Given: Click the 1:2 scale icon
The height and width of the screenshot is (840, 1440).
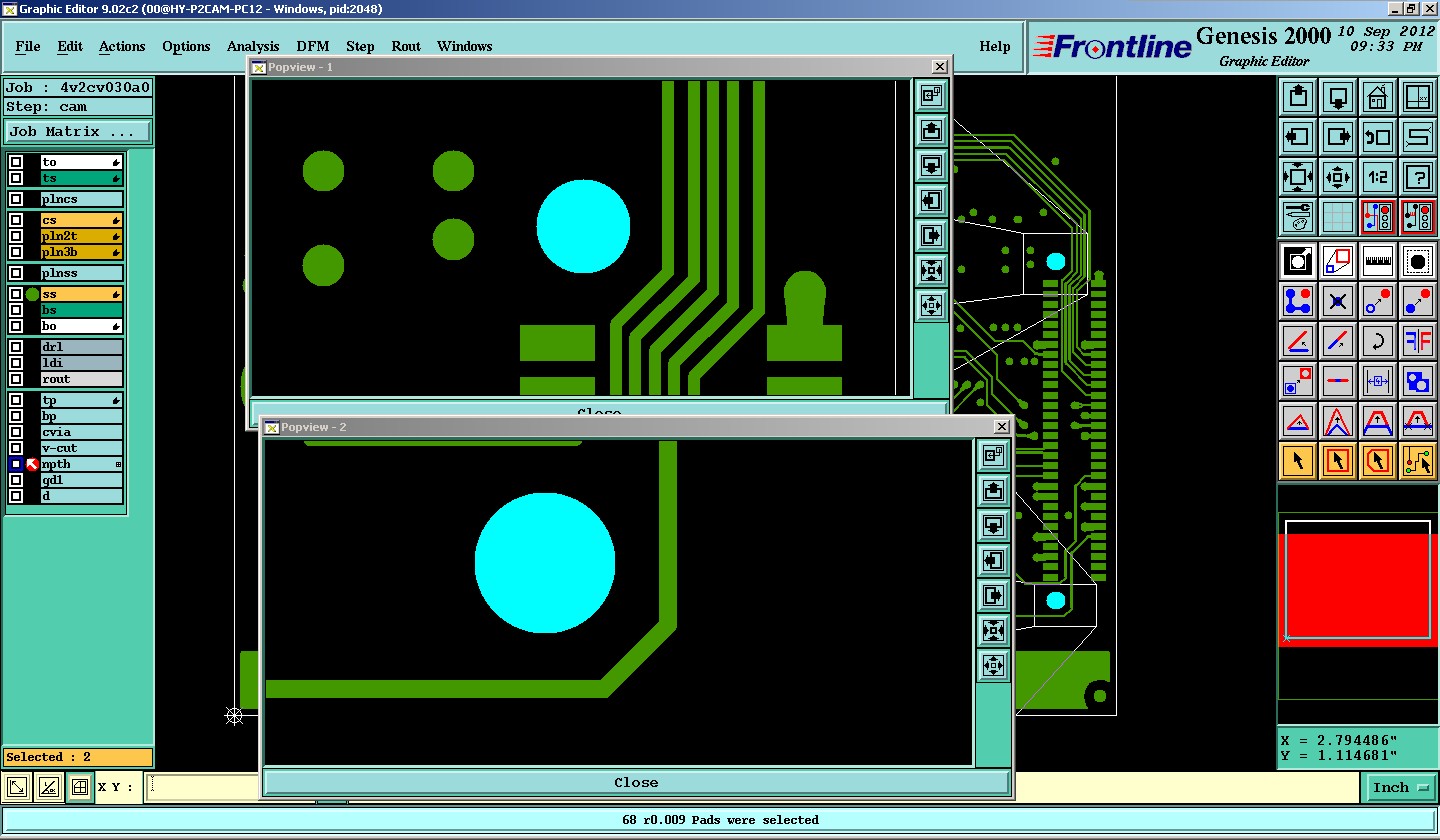Looking at the screenshot, I should [1378, 177].
